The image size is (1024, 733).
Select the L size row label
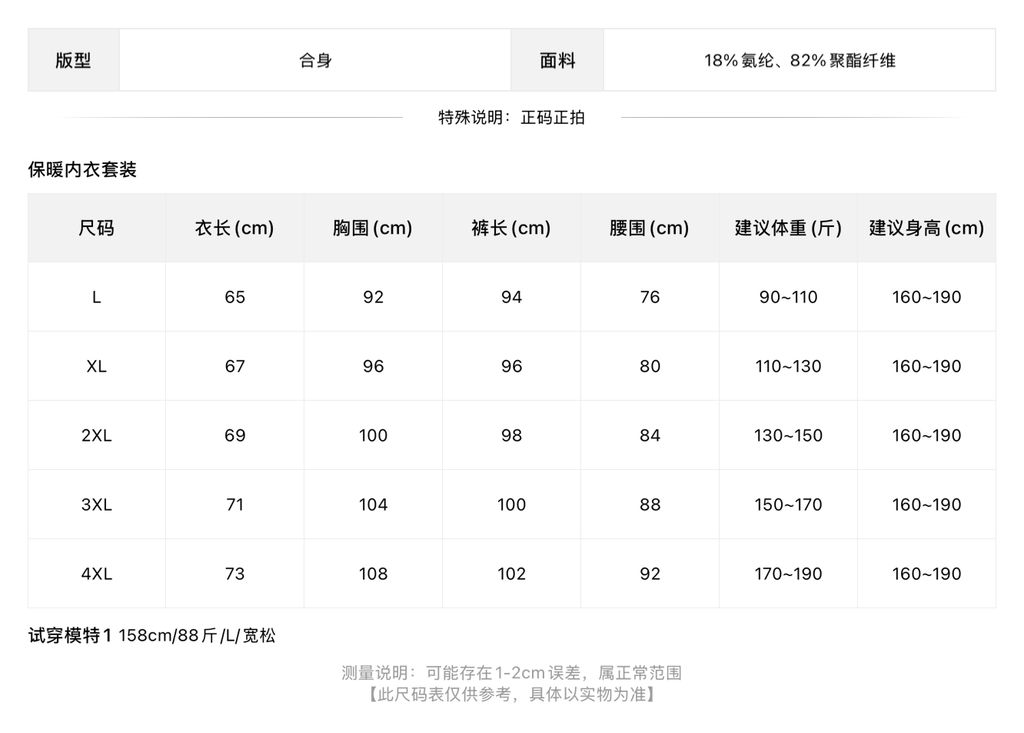[x=97, y=297]
